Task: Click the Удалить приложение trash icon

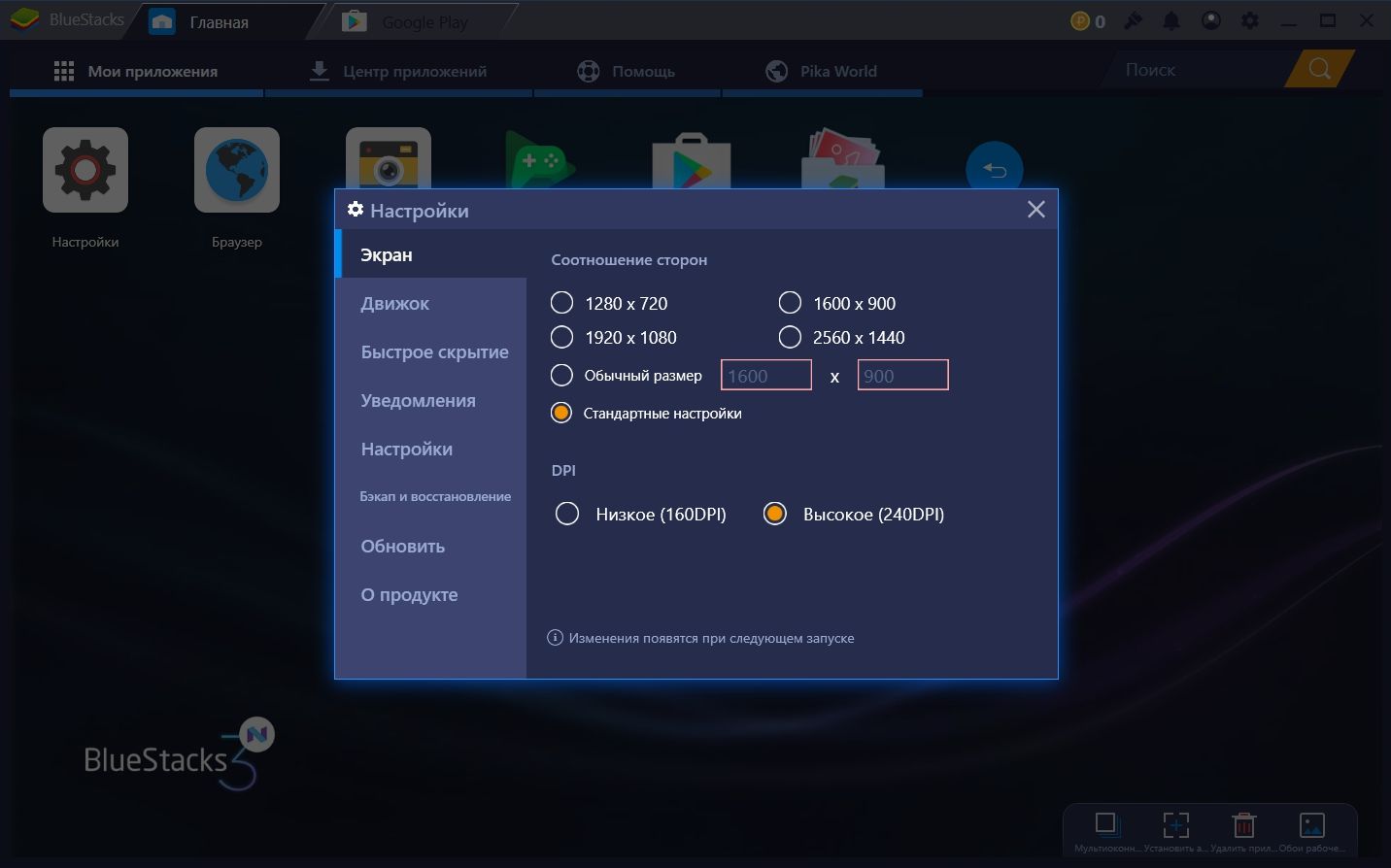Action: click(1243, 825)
